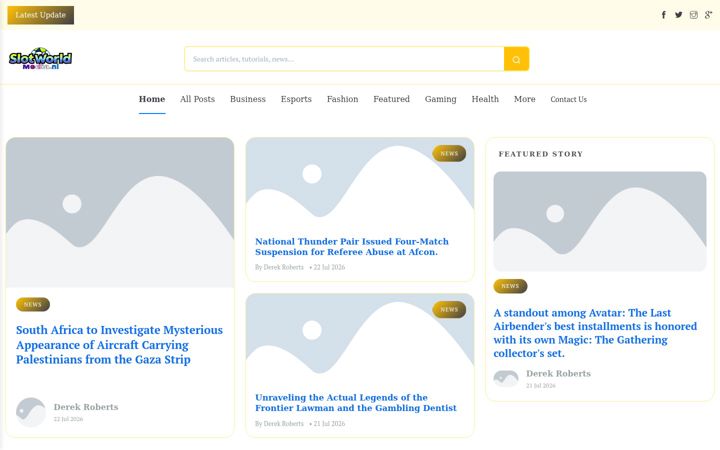
Task: Click the SlotWorld site logo
Action: [40, 59]
